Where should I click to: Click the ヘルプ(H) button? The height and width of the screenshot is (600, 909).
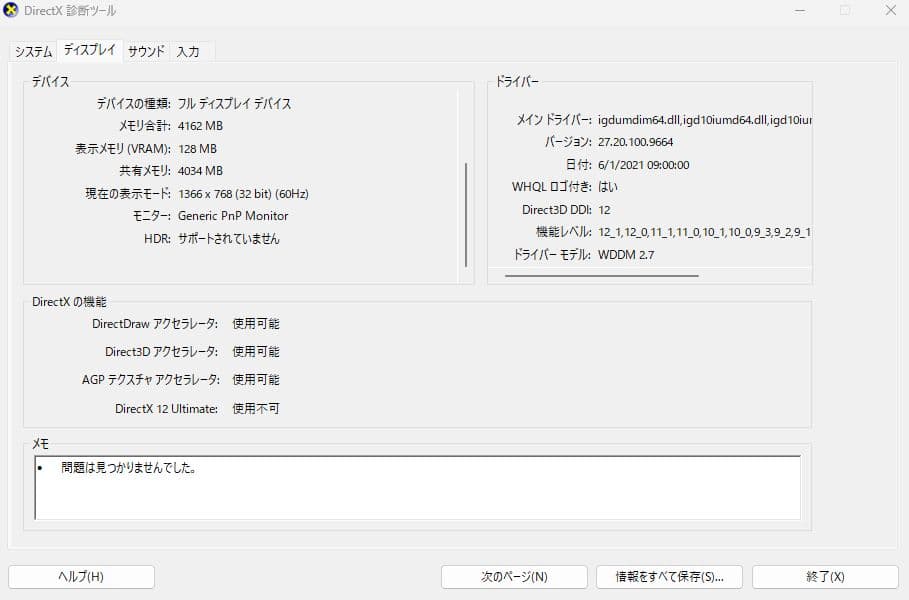(x=81, y=576)
